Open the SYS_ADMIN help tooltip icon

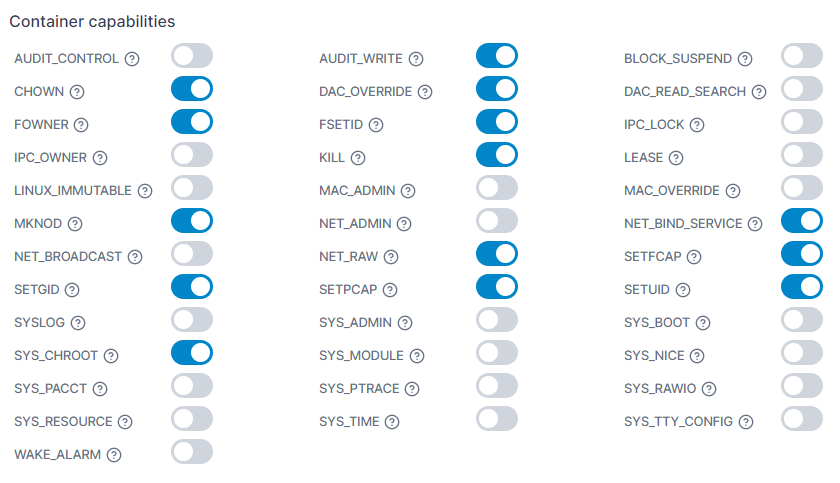coord(401,323)
